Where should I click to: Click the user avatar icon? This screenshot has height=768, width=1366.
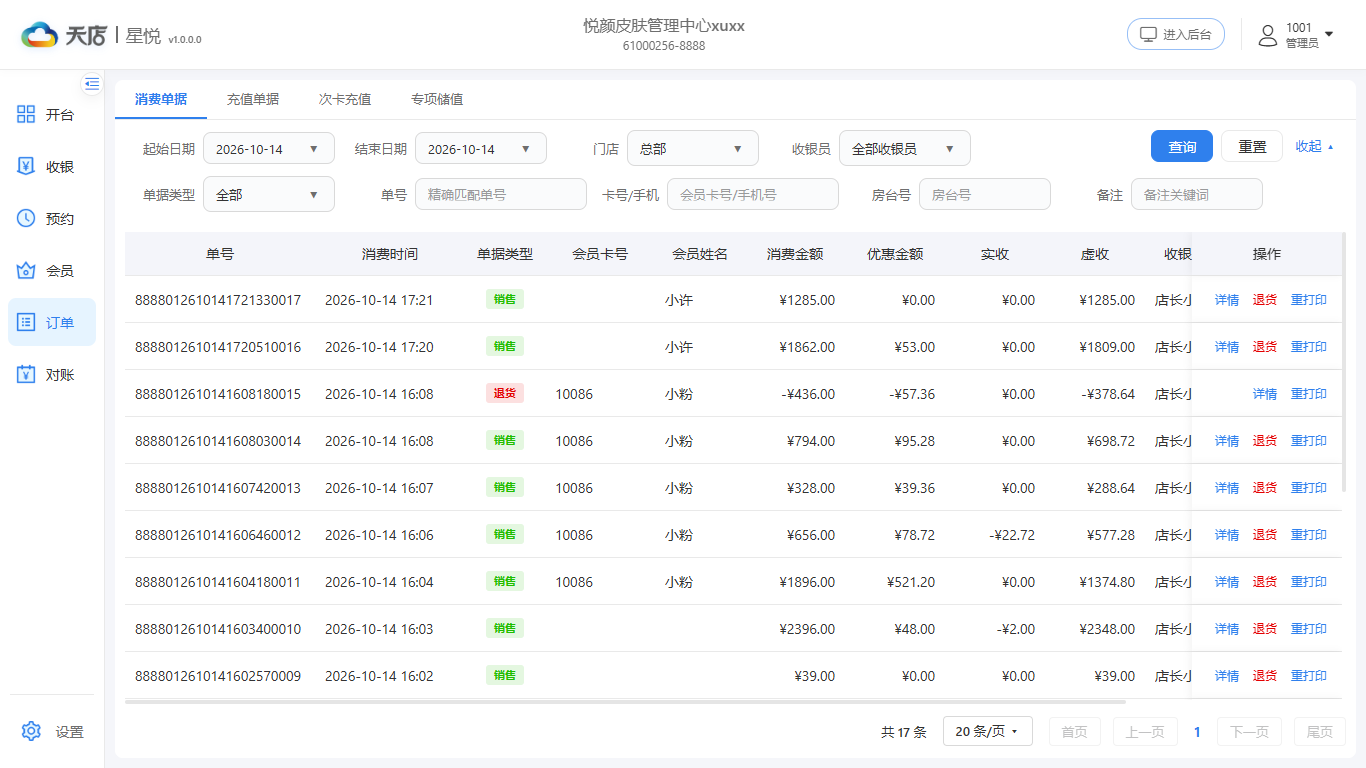coord(1268,36)
